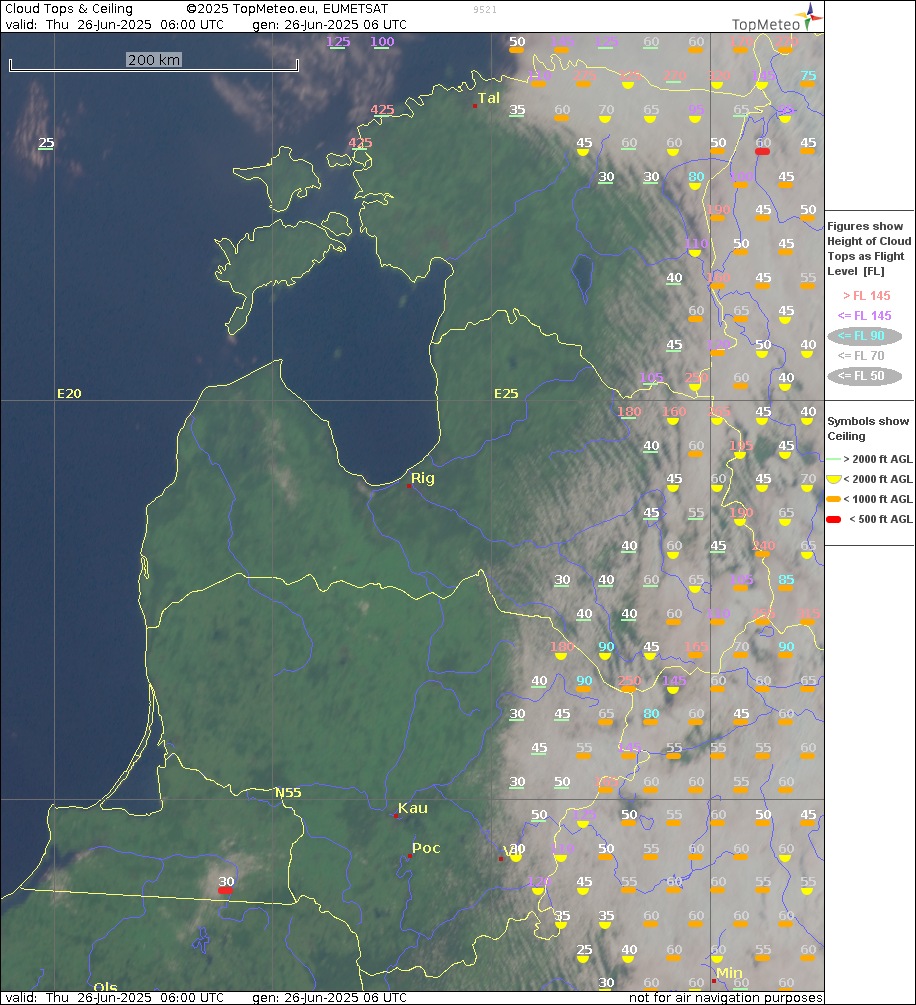Click the footer 'valid: Thu 26-Jun-2025 06:00 UTC' text
Screen dimensions: 916x1005
pos(115,998)
